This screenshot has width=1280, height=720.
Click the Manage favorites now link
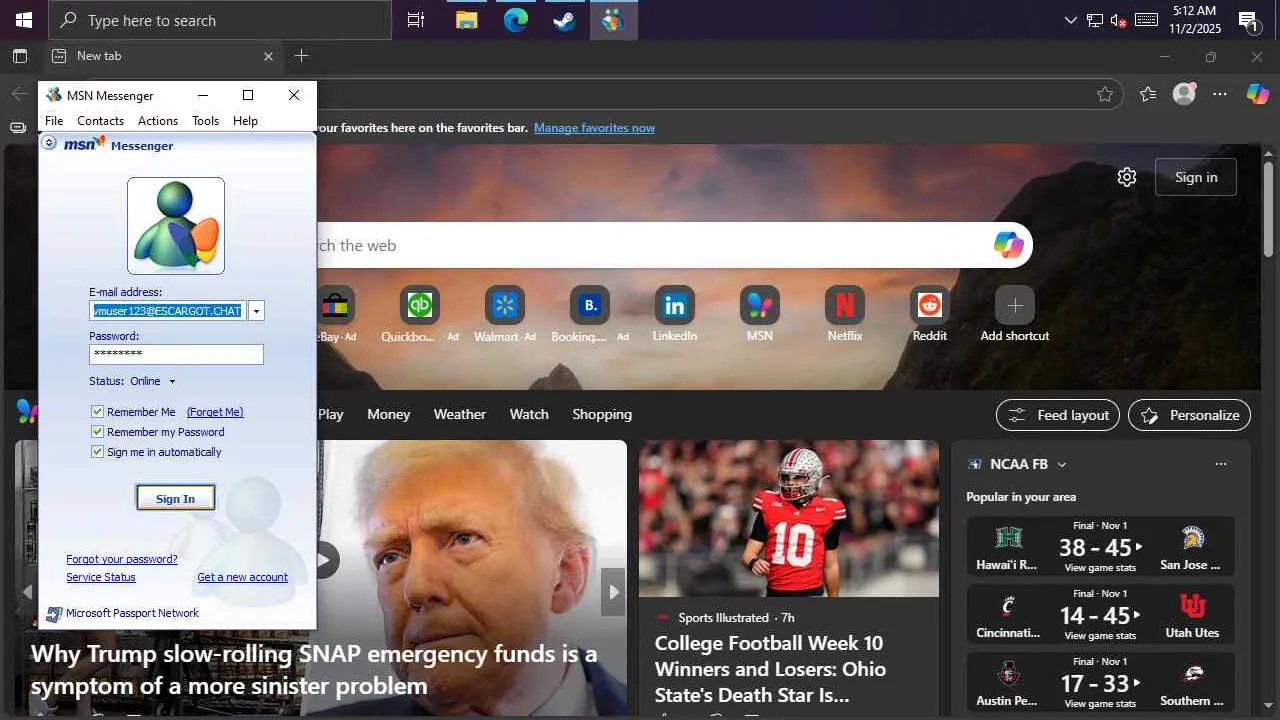click(594, 128)
